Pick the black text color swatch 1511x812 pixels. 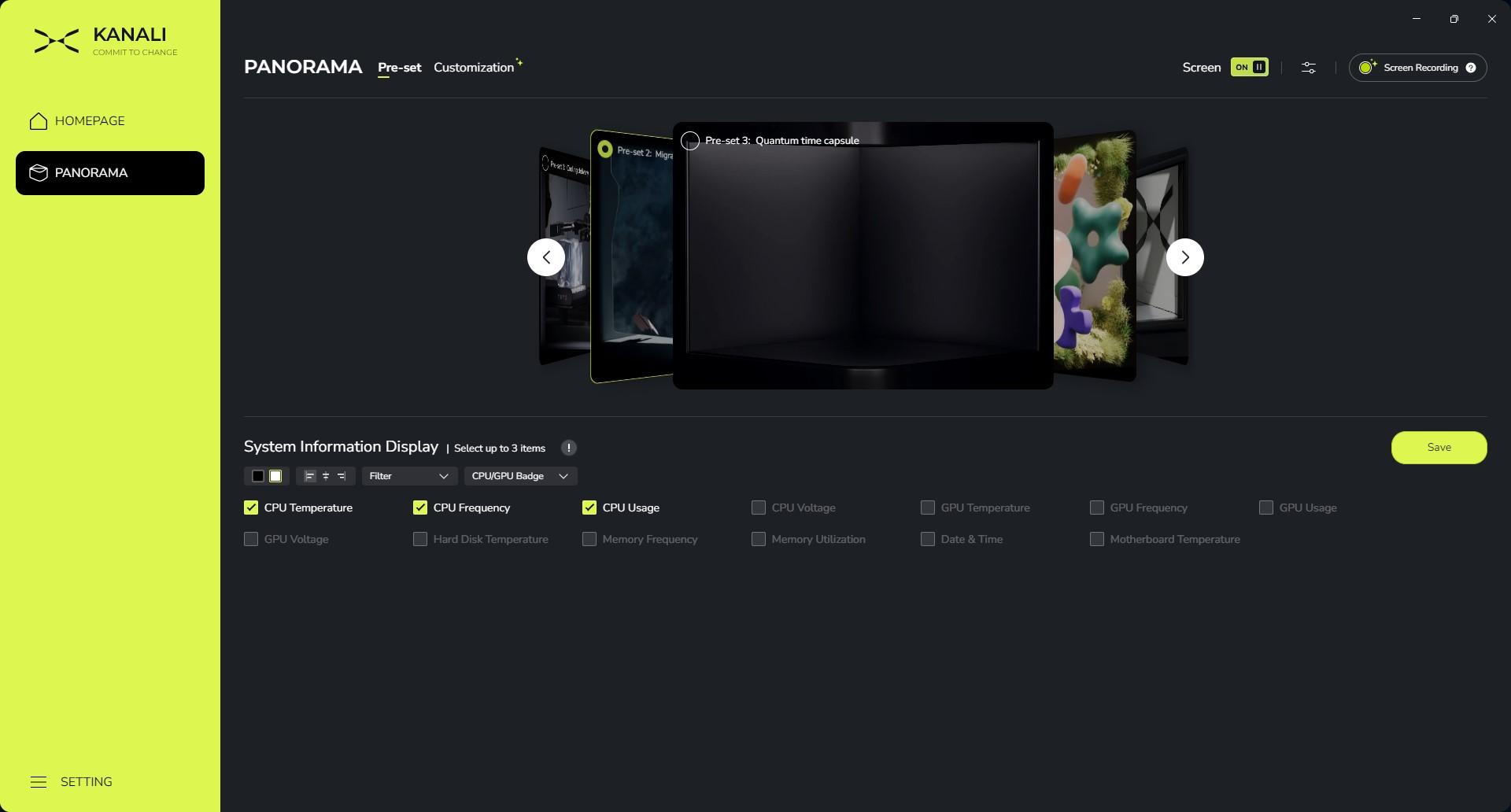[x=258, y=476]
